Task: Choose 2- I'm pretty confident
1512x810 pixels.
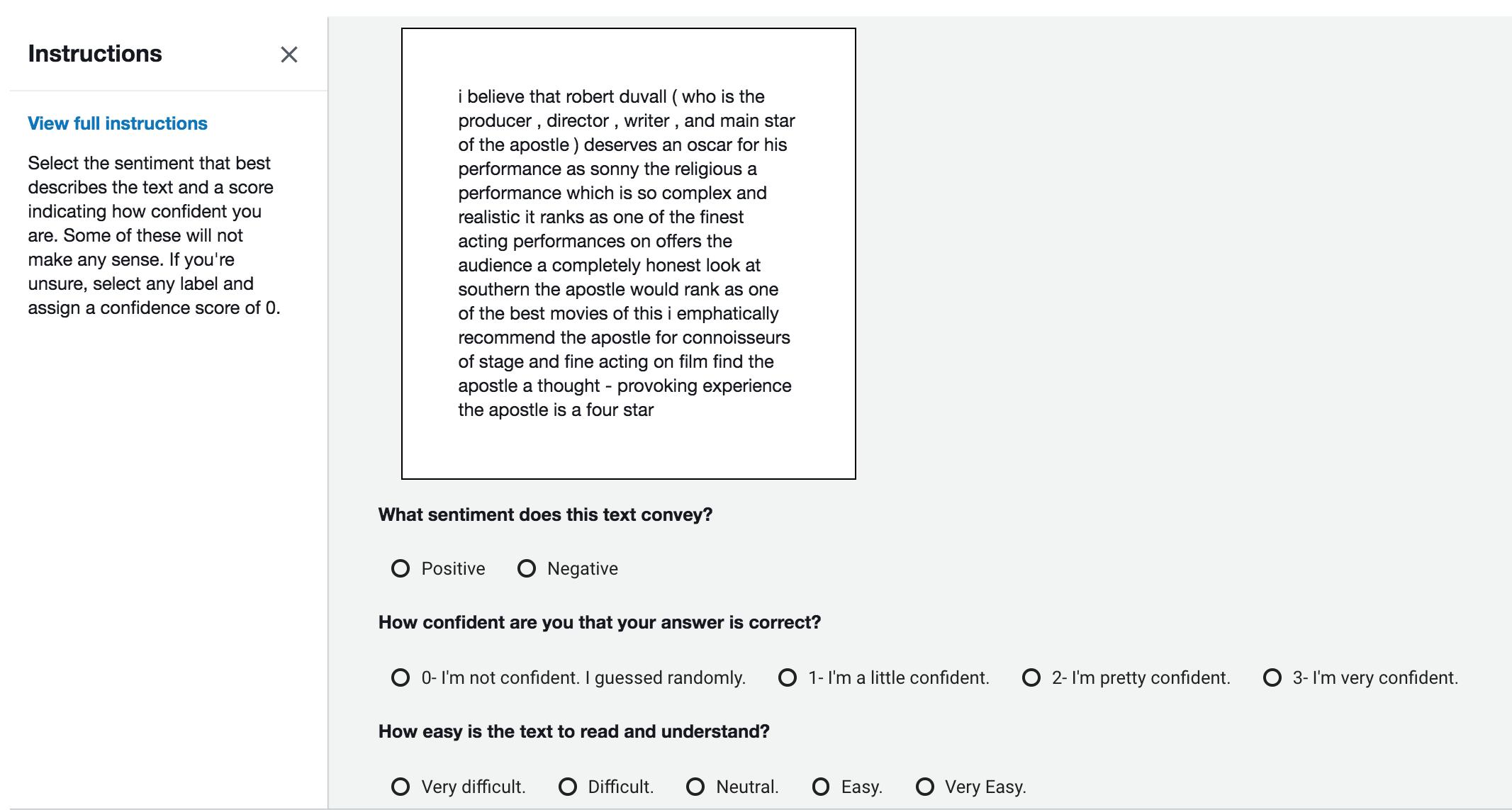Action: (x=1031, y=677)
